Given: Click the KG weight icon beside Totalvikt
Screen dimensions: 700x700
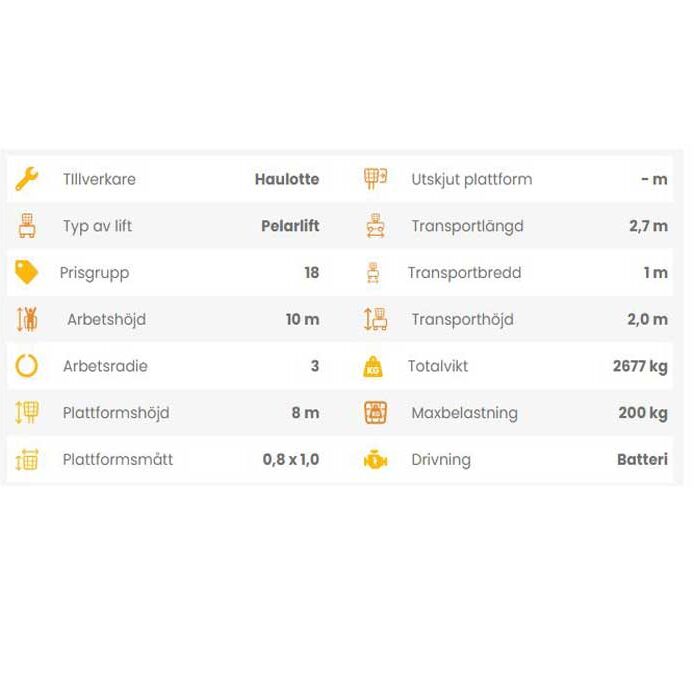Looking at the screenshot, I should tap(373, 367).
